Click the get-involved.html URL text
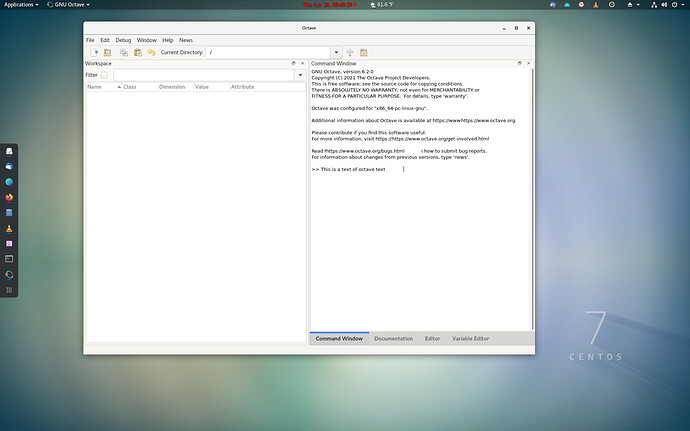The height and width of the screenshot is (431, 690). pyautogui.click(x=432, y=139)
